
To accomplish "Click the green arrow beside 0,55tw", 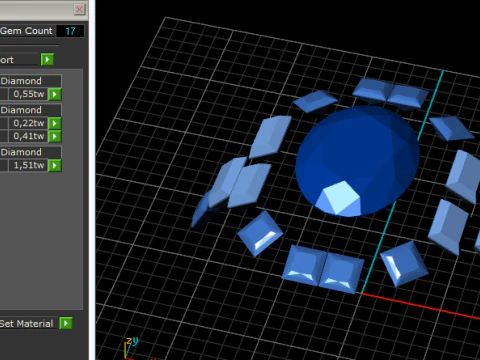I will point(55,94).
